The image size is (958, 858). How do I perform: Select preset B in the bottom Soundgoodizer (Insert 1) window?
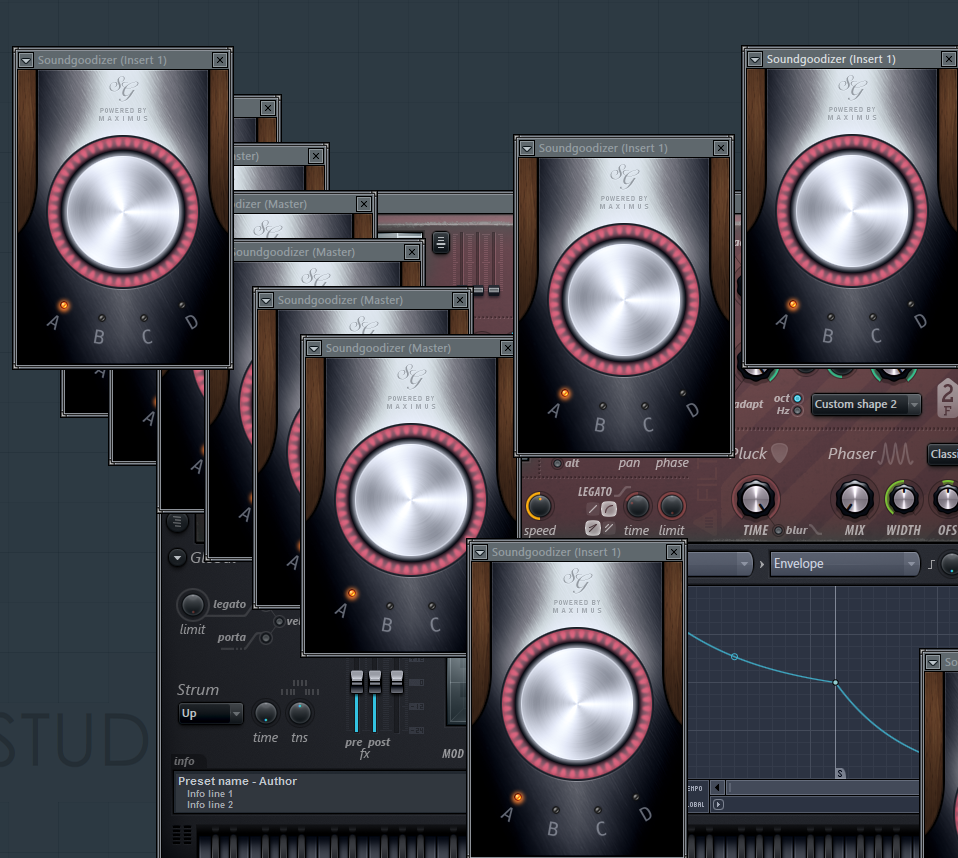pyautogui.click(x=556, y=810)
